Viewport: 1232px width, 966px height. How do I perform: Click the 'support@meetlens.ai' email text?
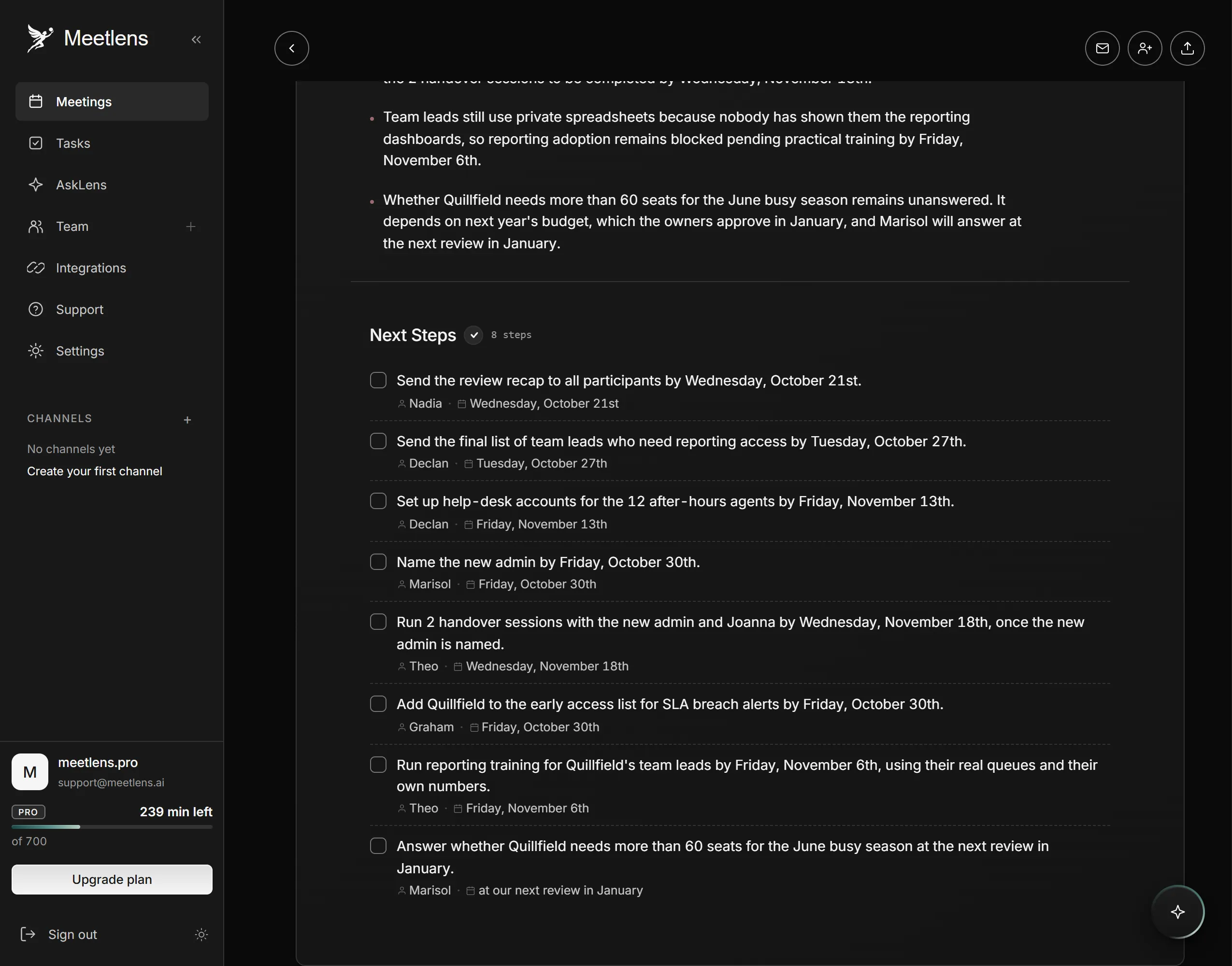[x=111, y=783]
